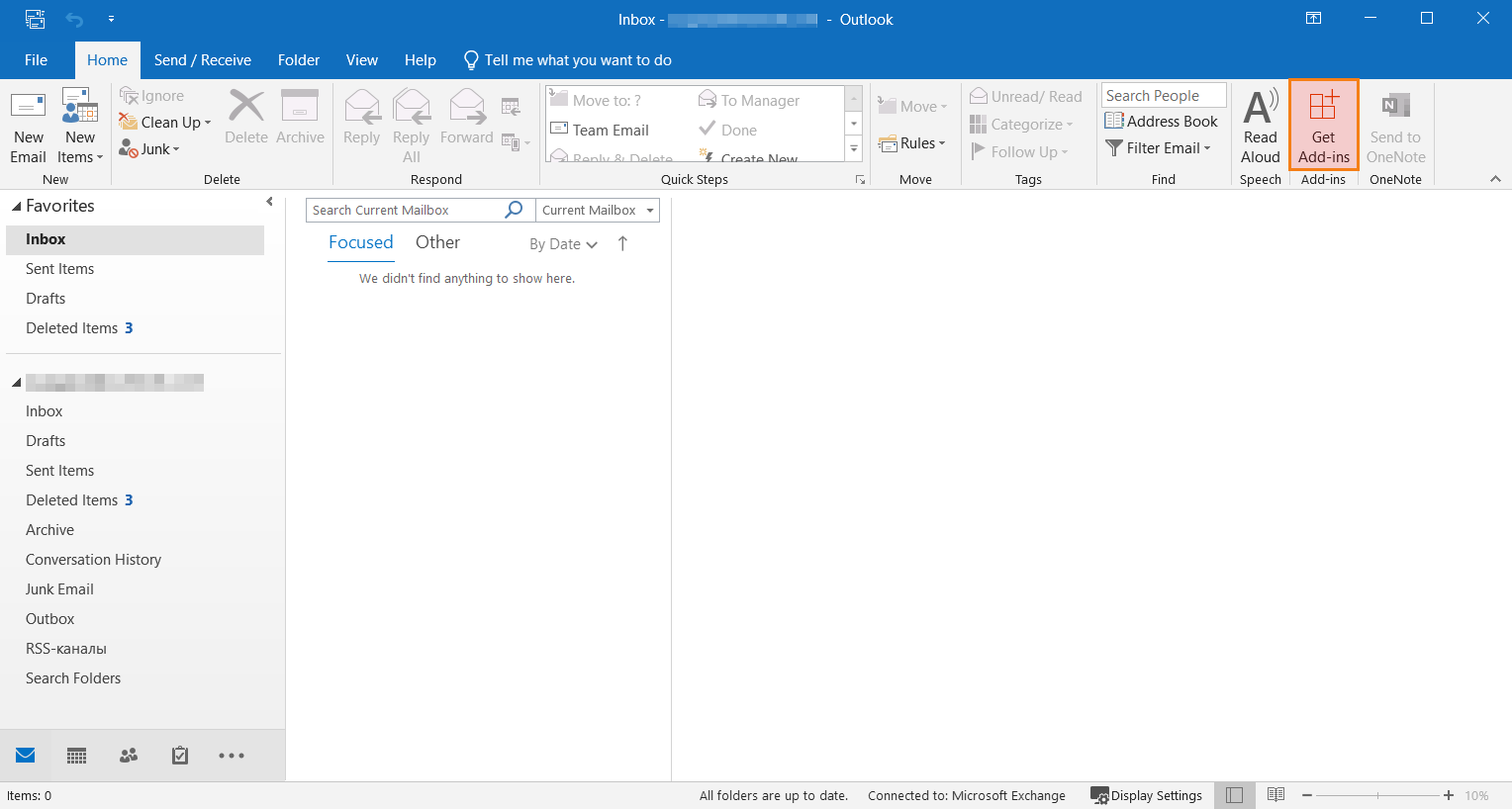Image resolution: width=1512 pixels, height=809 pixels.
Task: Open the Tasks view icon
Action: coord(180,756)
